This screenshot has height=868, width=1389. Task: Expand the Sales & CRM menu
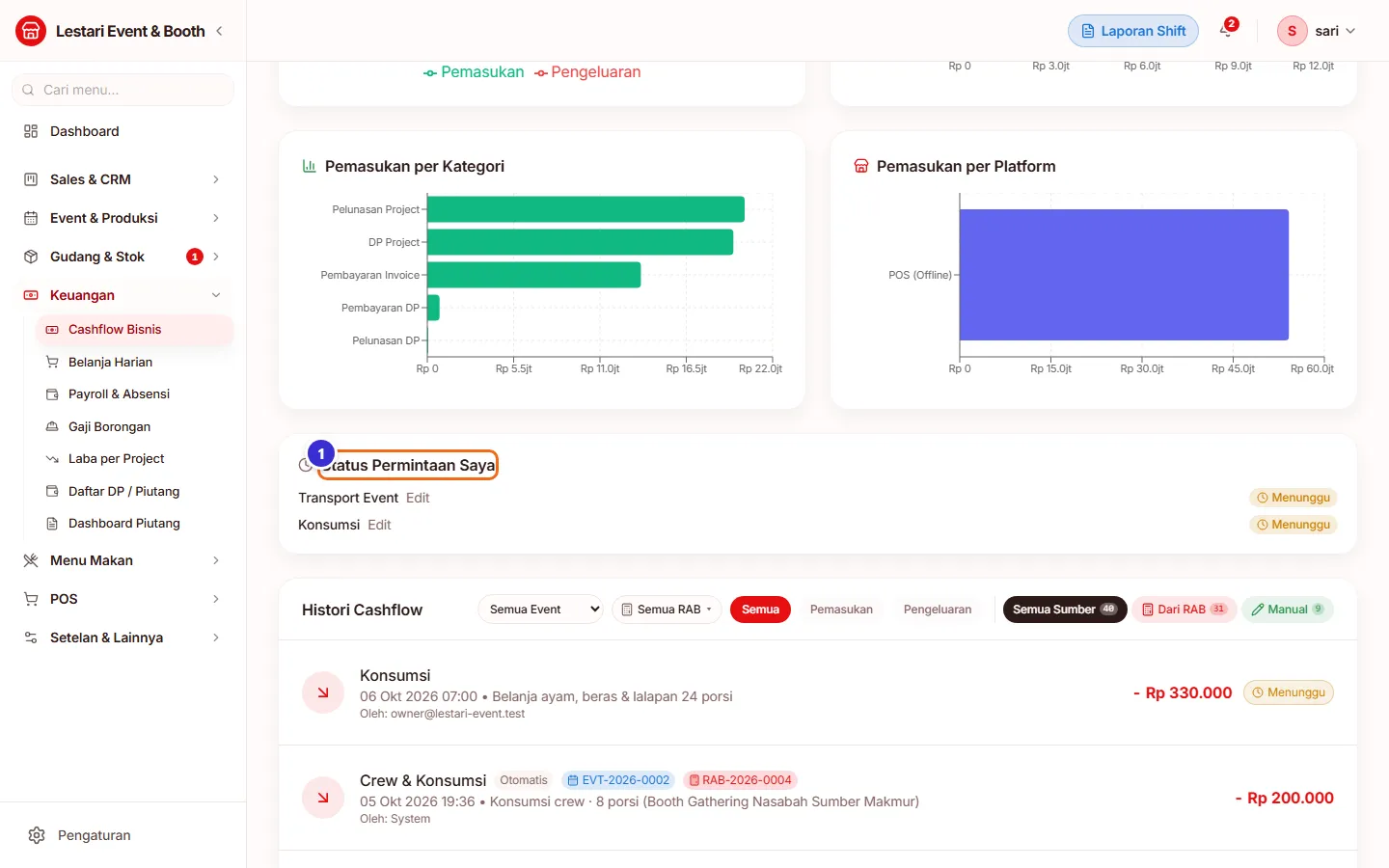coord(123,179)
